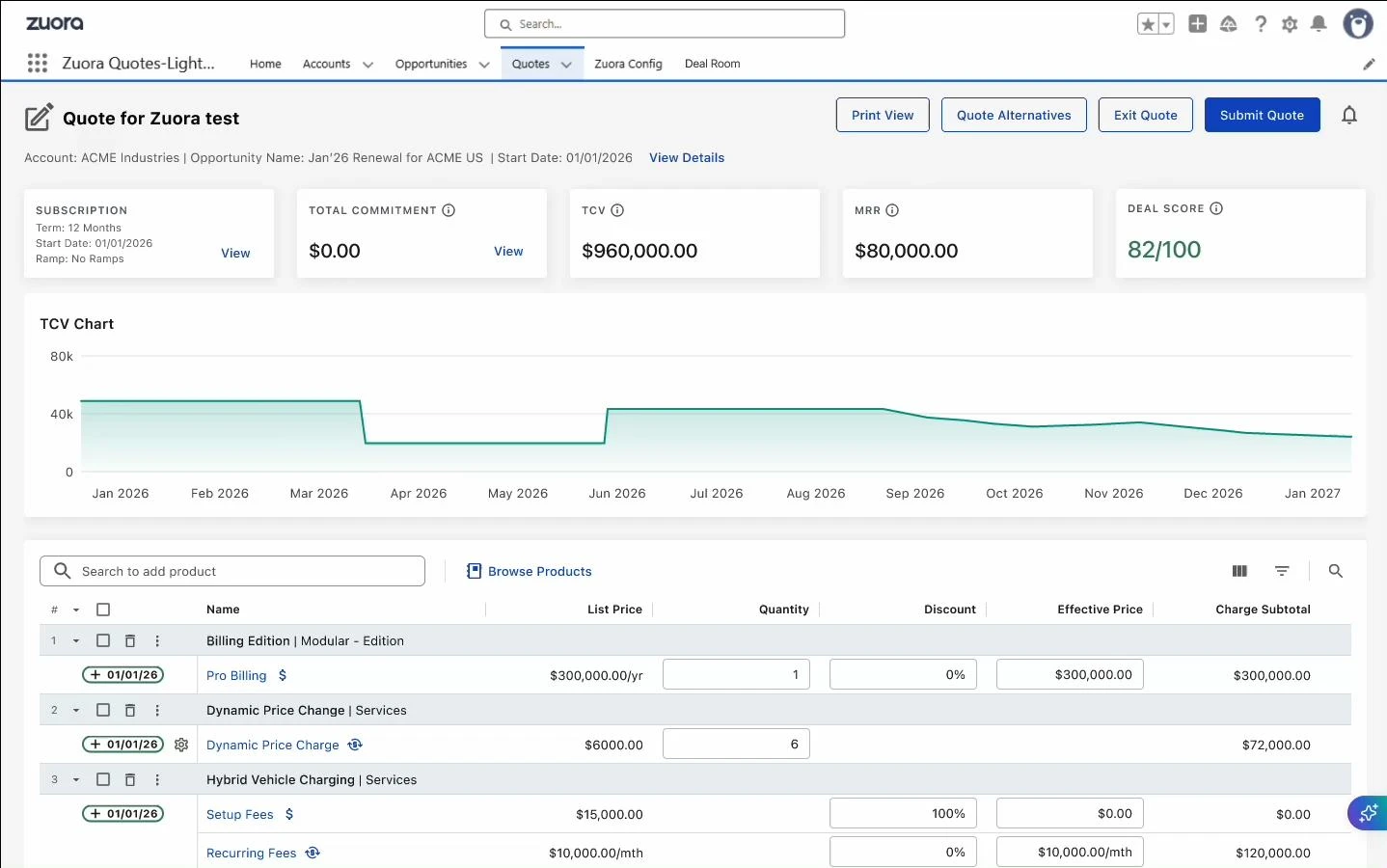This screenshot has width=1387, height=868.
Task: Open the Help question mark icon
Action: coord(1261,24)
